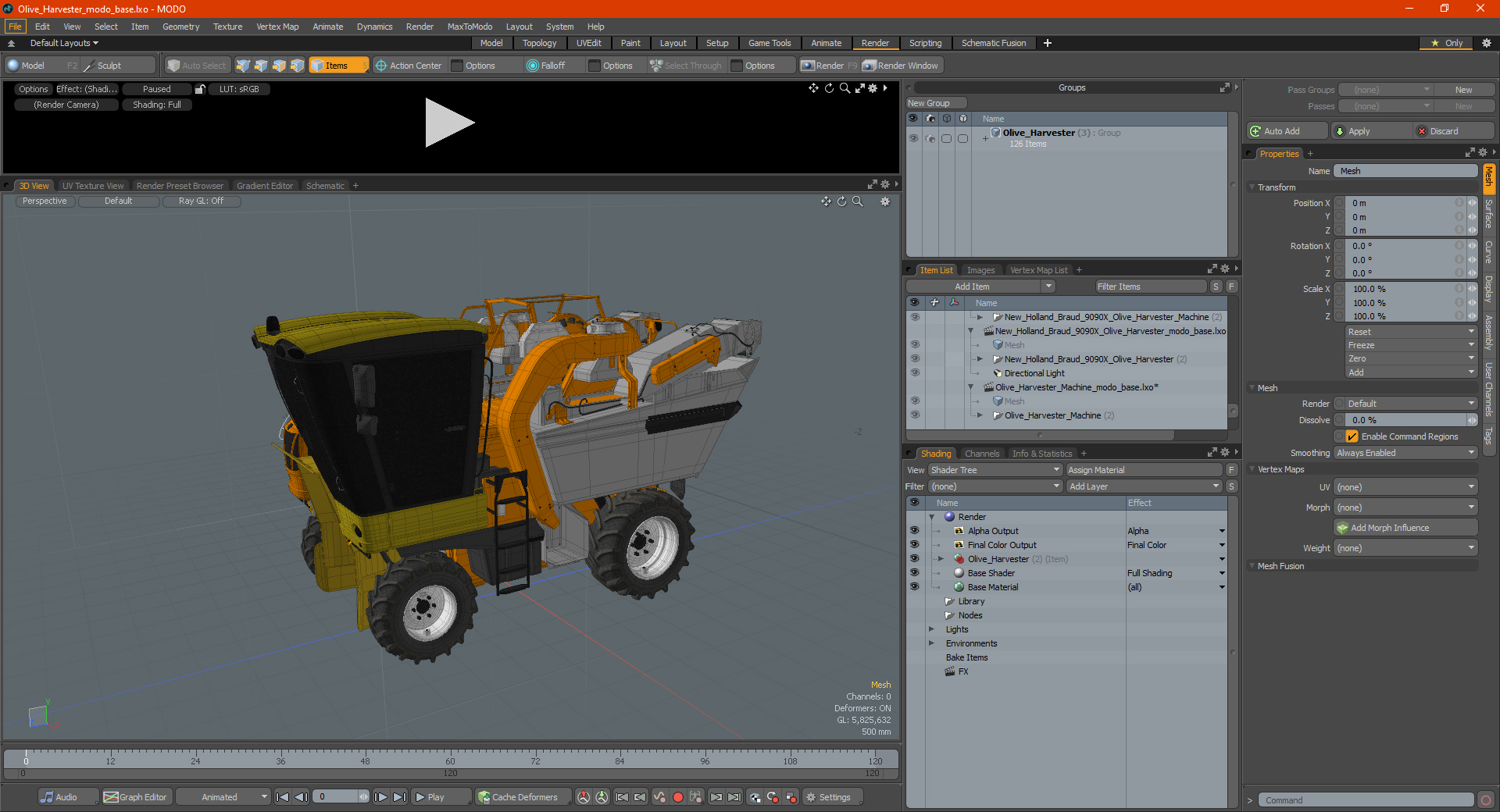Click Render F9 button

pyautogui.click(x=829, y=66)
